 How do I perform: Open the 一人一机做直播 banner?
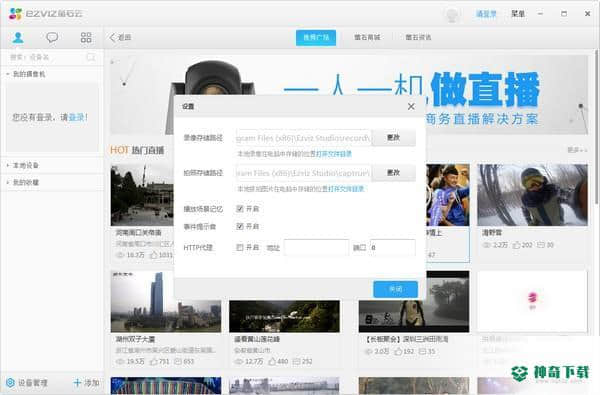(349, 95)
